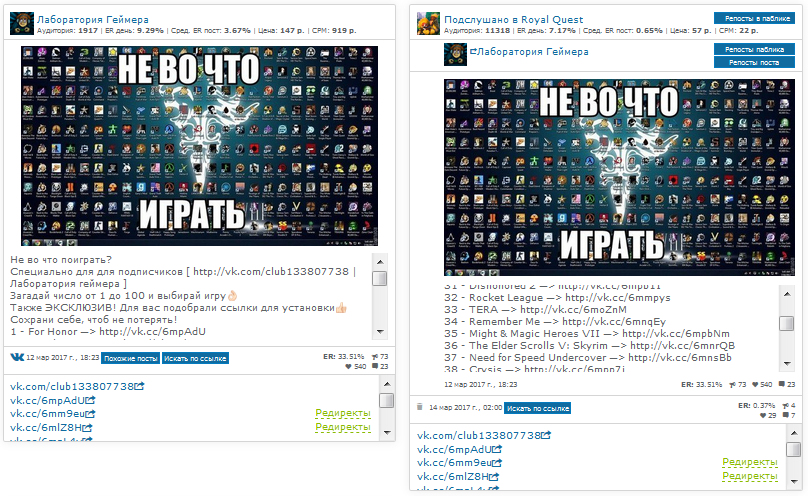Click the line 33 - TERA in right card list
The image size is (808, 496).
535,310
